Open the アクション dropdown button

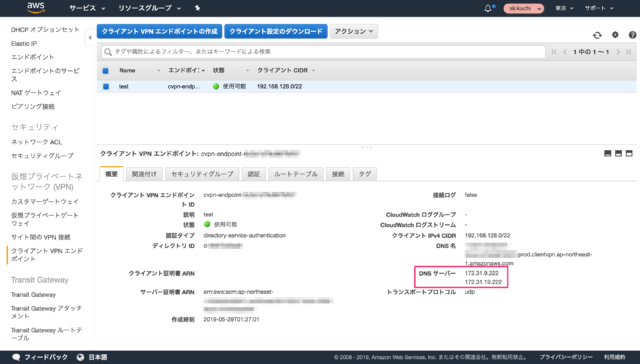(354, 31)
